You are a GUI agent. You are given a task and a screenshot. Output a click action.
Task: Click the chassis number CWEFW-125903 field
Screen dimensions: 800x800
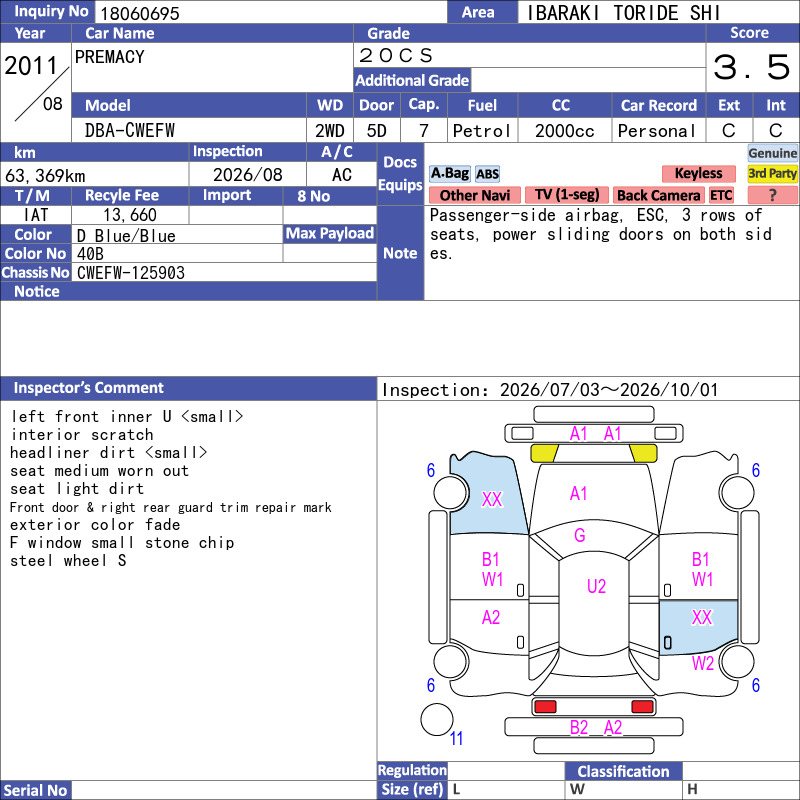[x=224, y=272]
